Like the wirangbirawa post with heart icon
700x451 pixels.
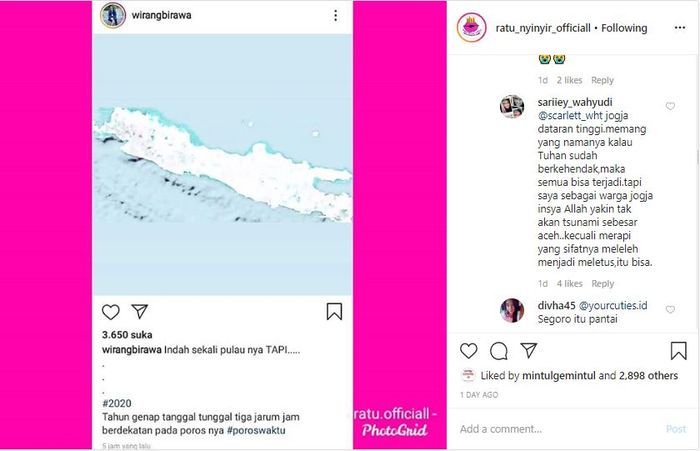click(x=111, y=312)
